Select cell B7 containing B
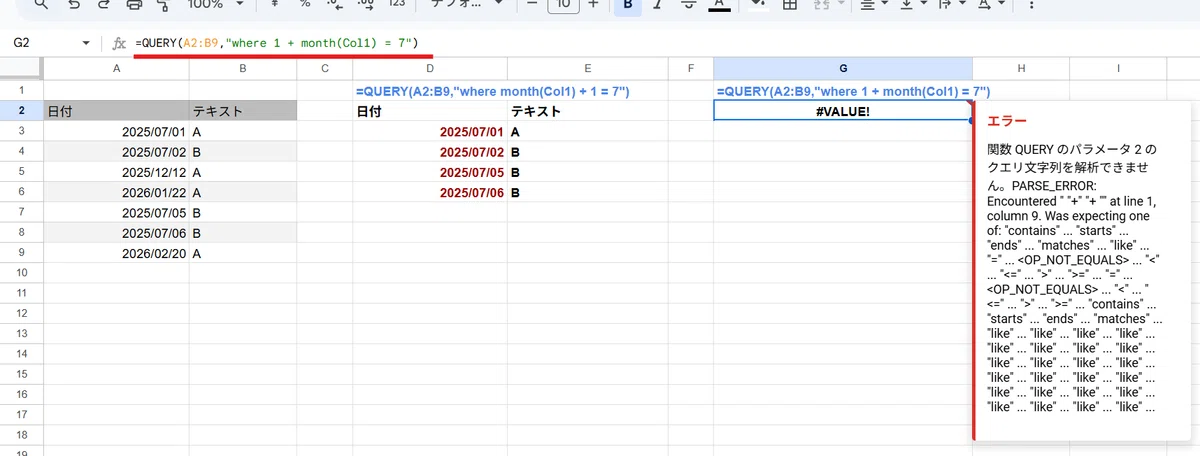 click(243, 213)
